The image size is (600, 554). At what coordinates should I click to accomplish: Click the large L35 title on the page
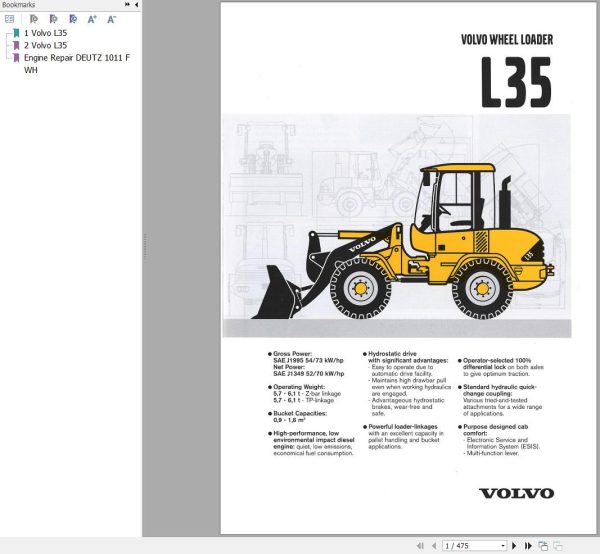(x=516, y=82)
